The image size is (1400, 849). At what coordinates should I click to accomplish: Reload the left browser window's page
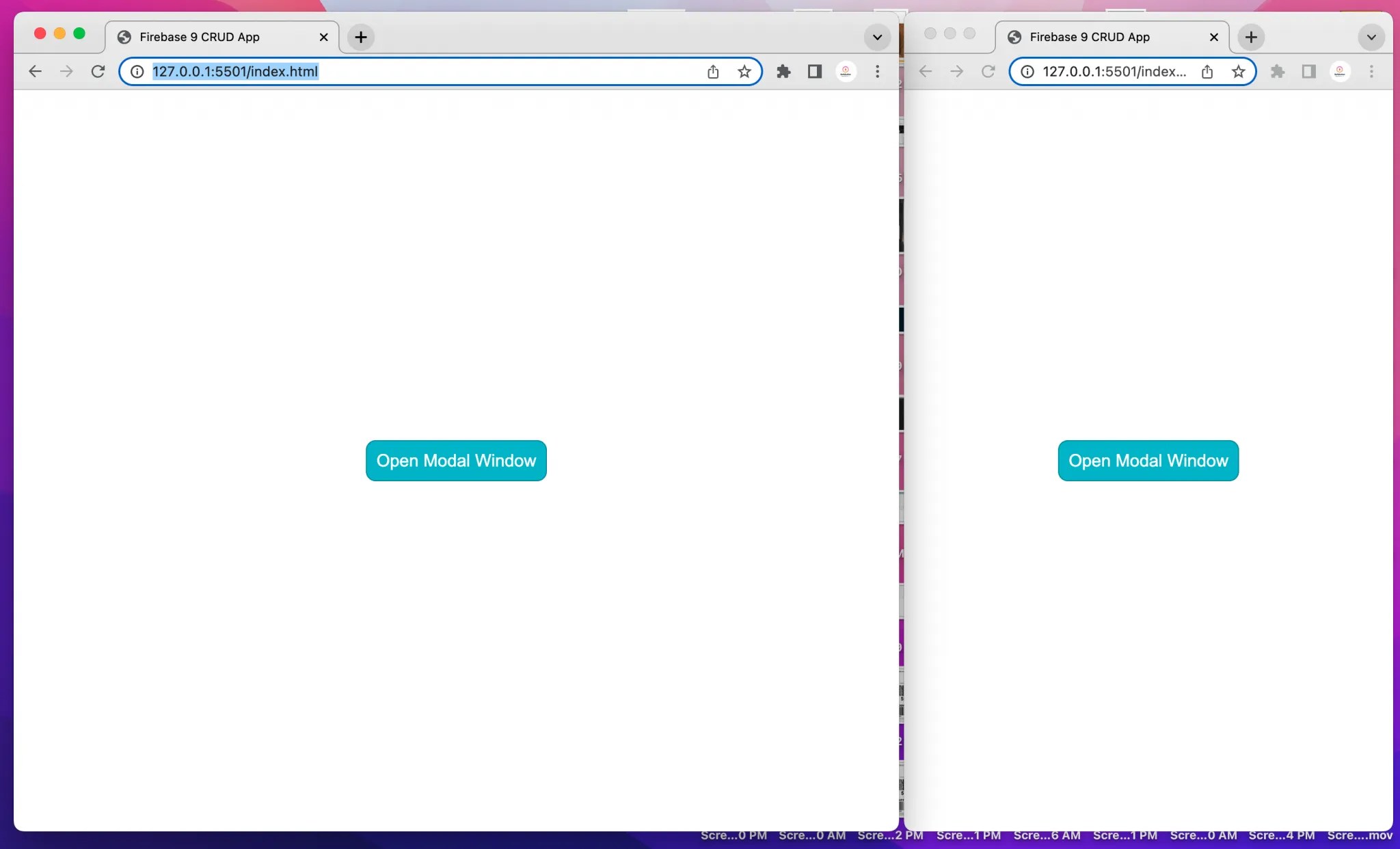pyautogui.click(x=98, y=71)
